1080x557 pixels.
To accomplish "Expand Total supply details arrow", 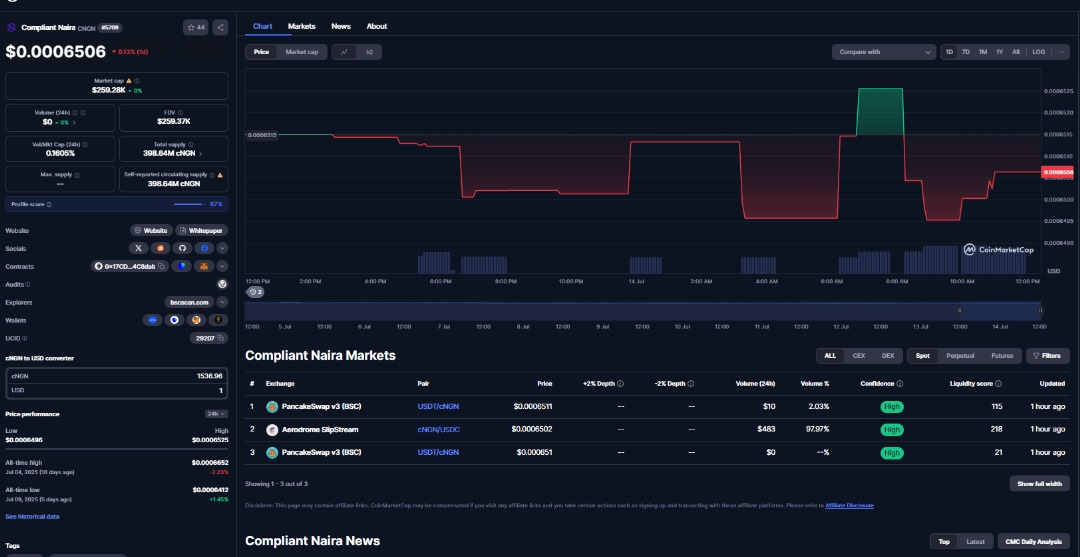I will click(x=202, y=154).
